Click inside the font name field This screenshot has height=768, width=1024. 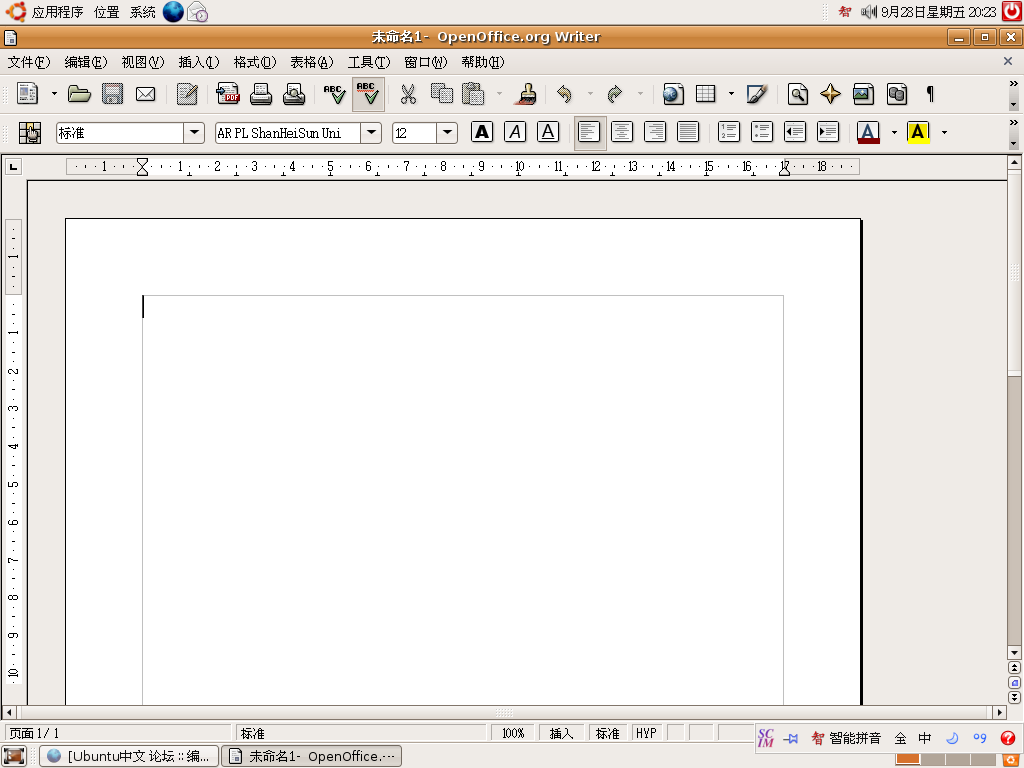288,133
